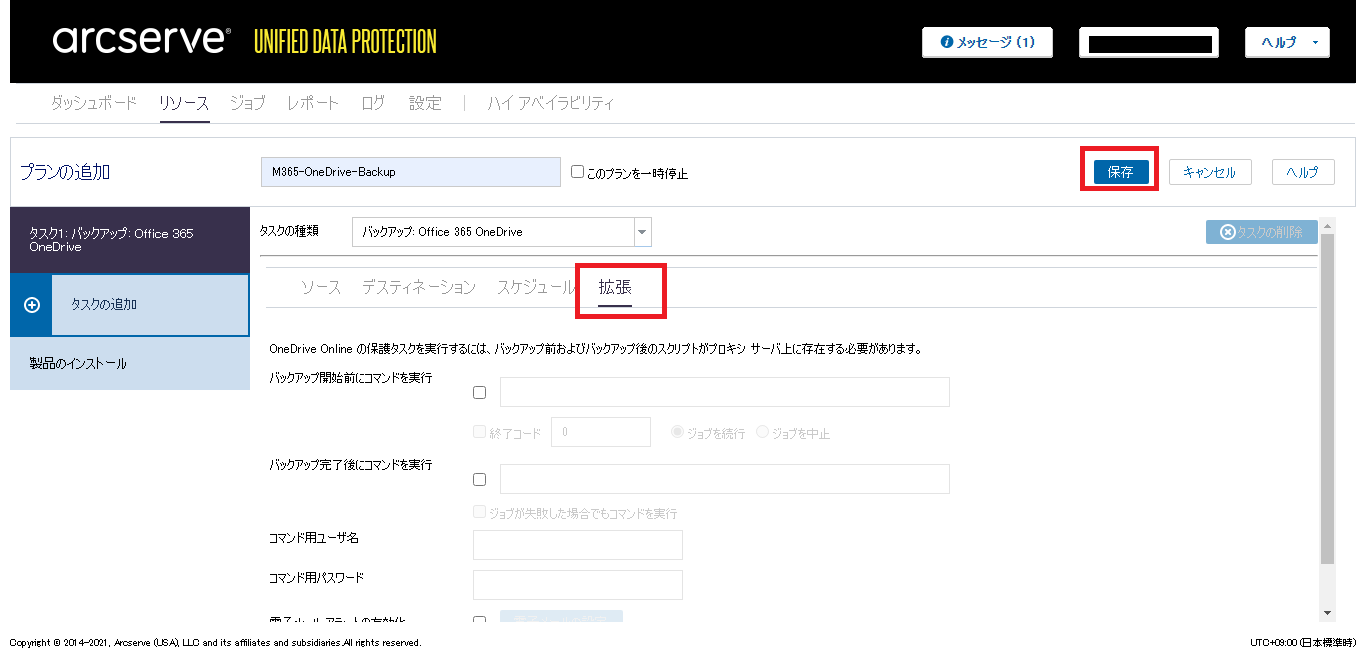Screen dimensions: 1366x652
Task: Click the plan name field M365-OneDrive-Backup
Action: point(411,172)
